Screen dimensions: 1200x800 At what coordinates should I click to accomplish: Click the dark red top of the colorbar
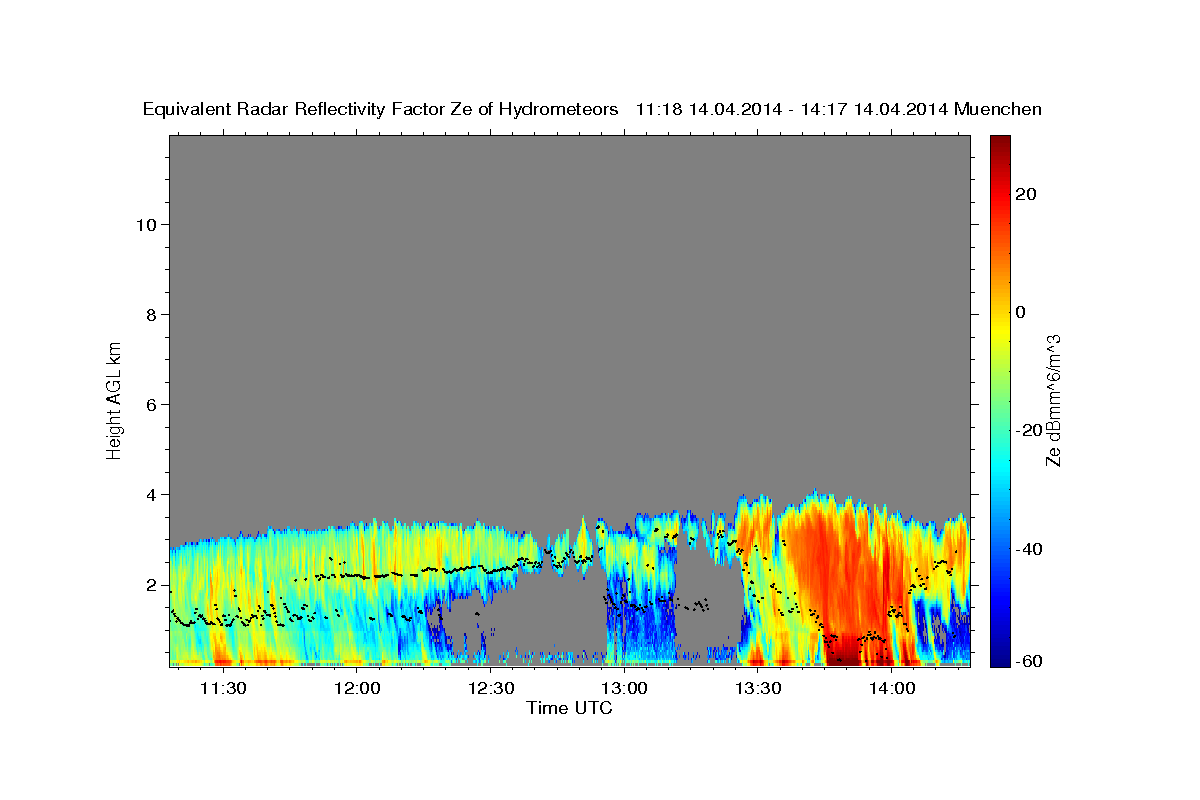coord(1000,145)
